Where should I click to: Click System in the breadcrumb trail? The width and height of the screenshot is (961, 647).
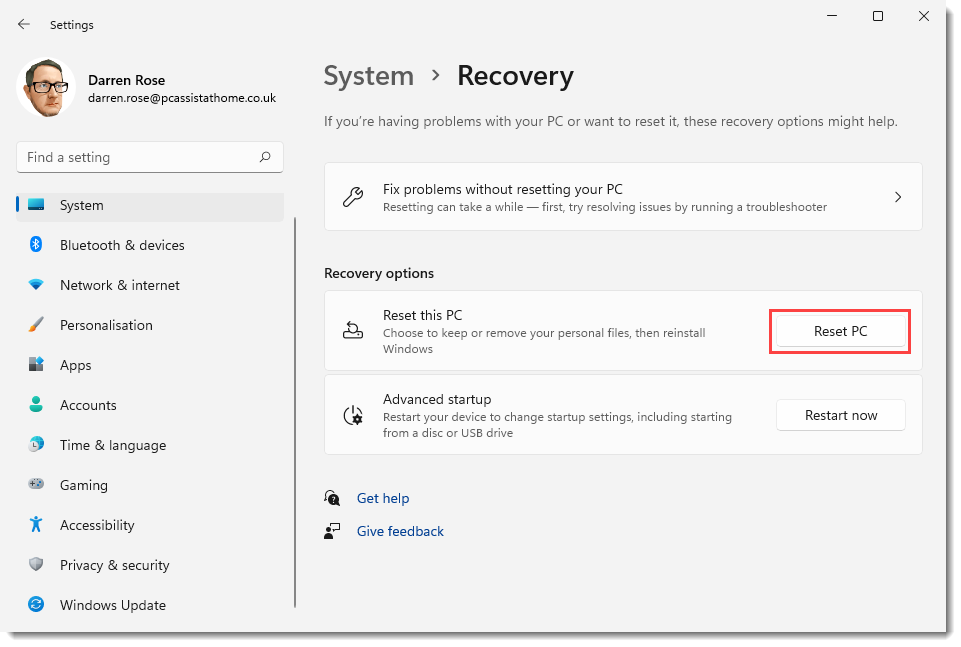pos(368,76)
